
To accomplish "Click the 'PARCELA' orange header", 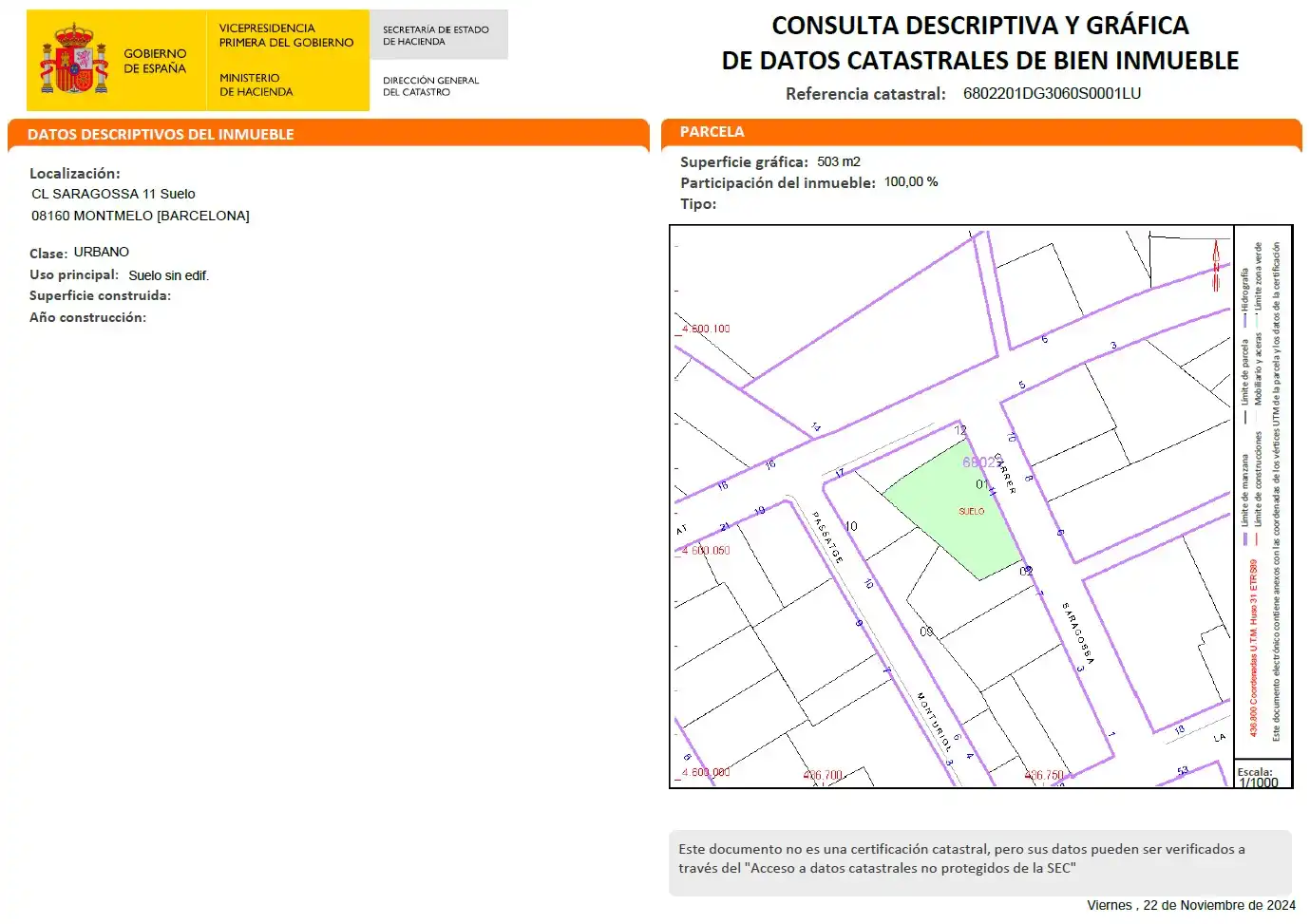I will [x=712, y=132].
